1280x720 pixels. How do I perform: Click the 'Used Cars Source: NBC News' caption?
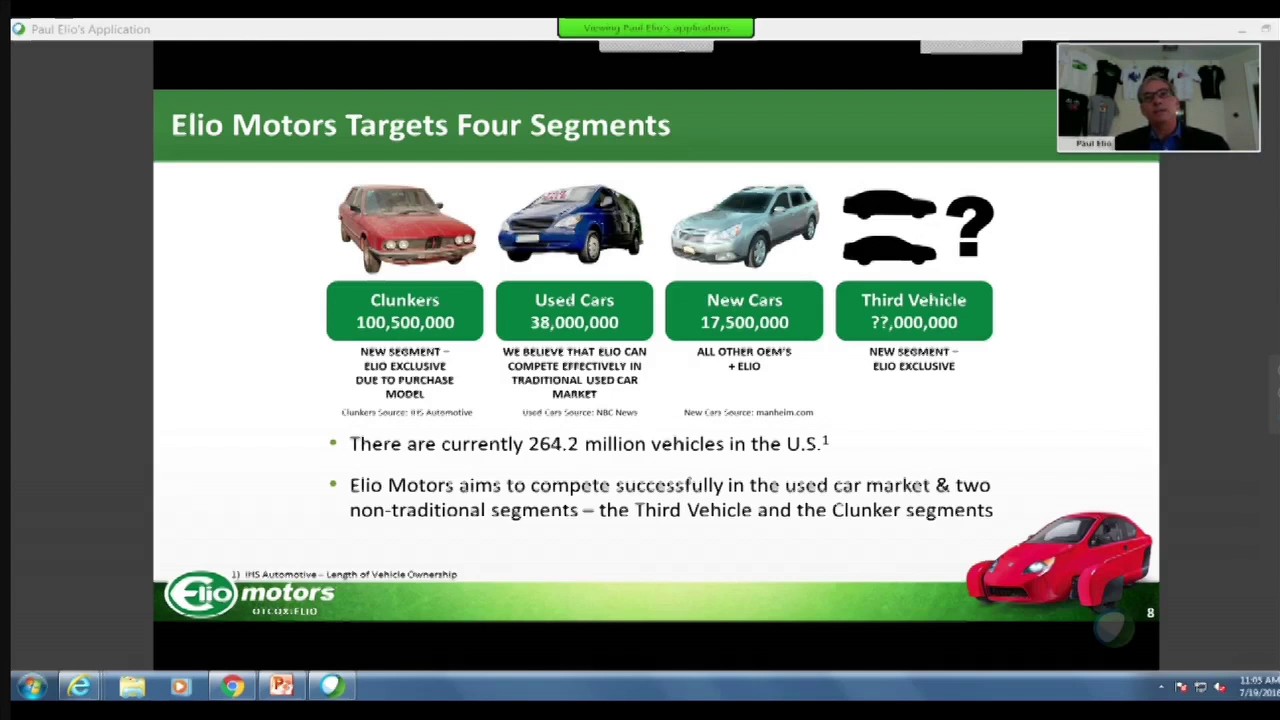[x=579, y=412]
